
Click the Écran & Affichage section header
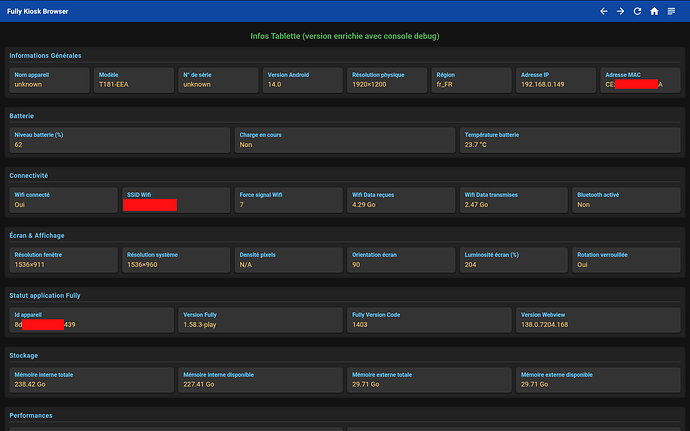37,236
